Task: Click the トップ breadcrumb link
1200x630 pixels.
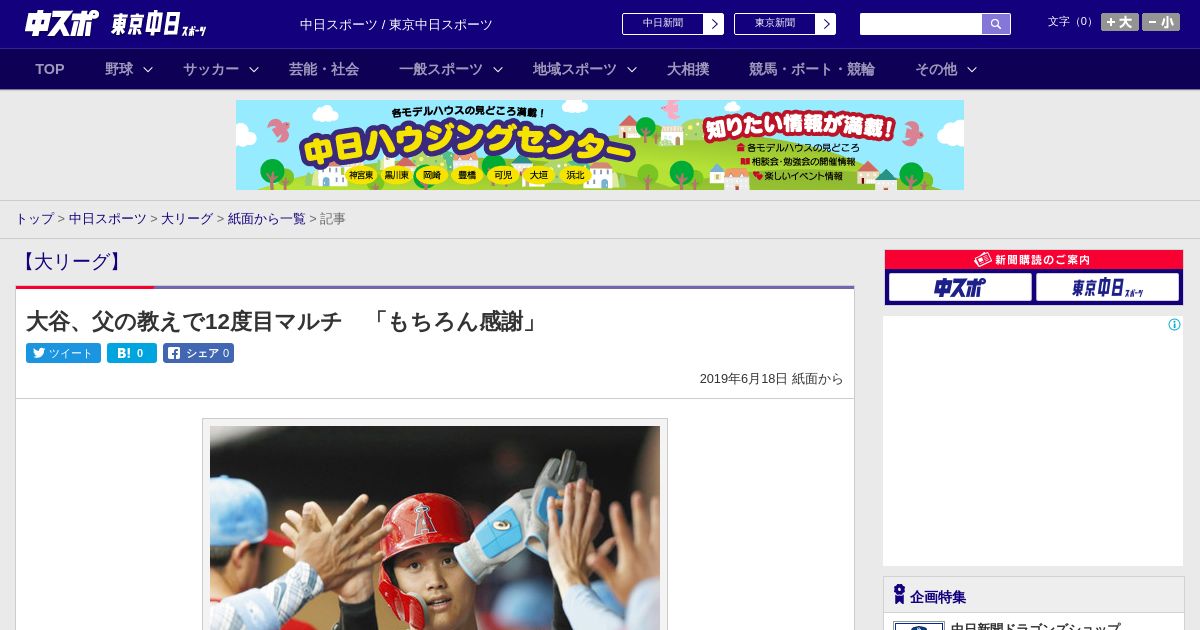Action: [35, 219]
